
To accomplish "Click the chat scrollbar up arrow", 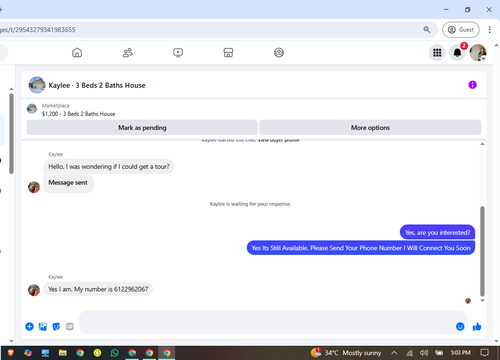I will pos(482,144).
